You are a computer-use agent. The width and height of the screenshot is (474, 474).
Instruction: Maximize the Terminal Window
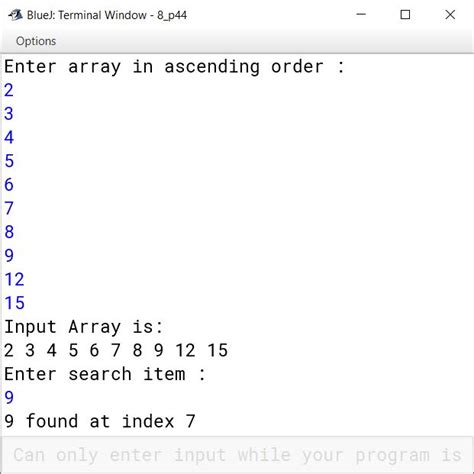point(405,15)
